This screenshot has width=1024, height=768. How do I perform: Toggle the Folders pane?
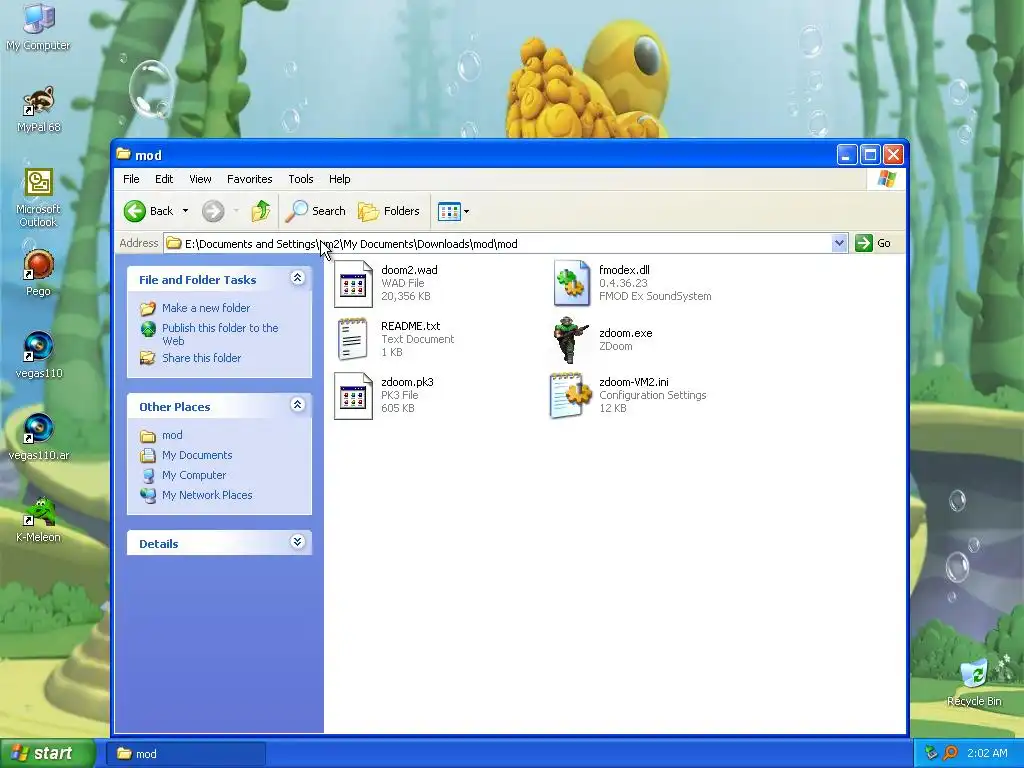(x=389, y=211)
